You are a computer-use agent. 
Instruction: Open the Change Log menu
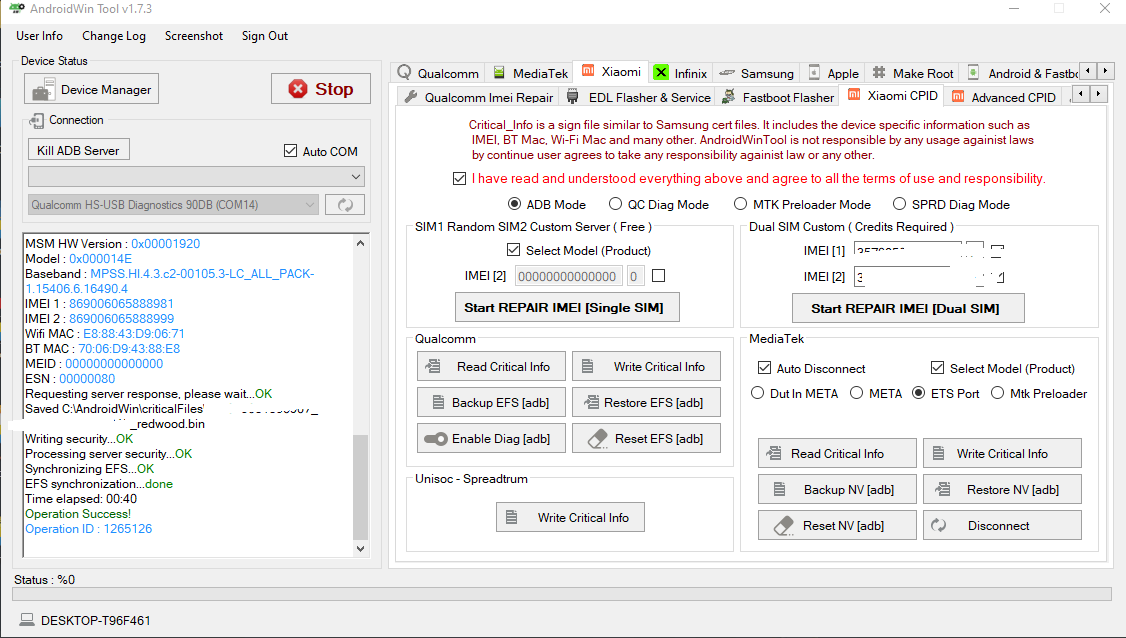(113, 36)
